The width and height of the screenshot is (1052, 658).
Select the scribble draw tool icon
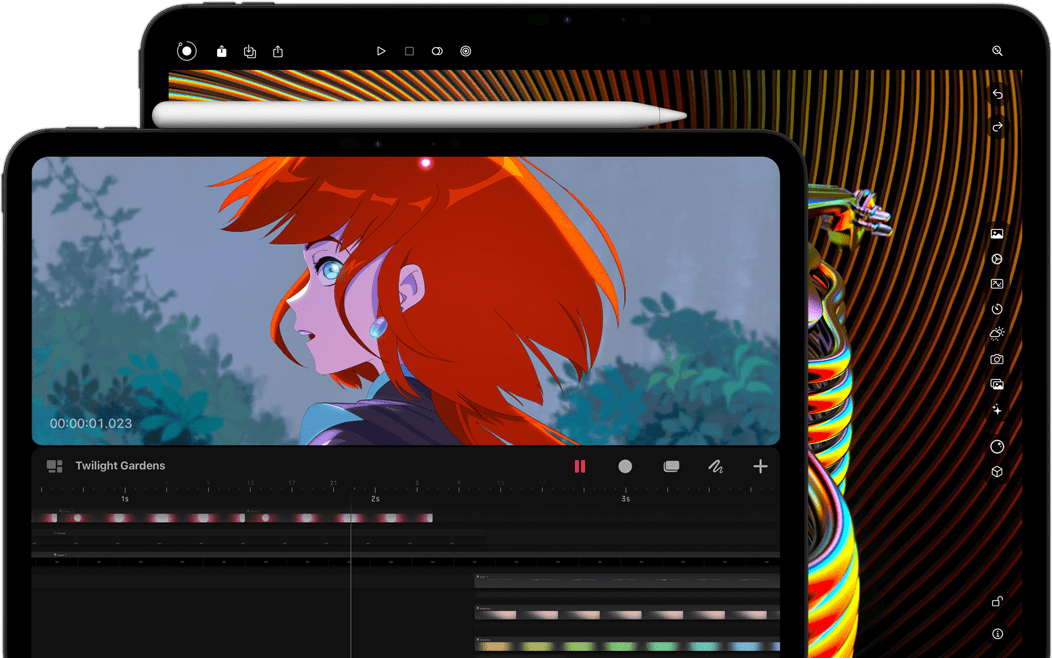(715, 466)
